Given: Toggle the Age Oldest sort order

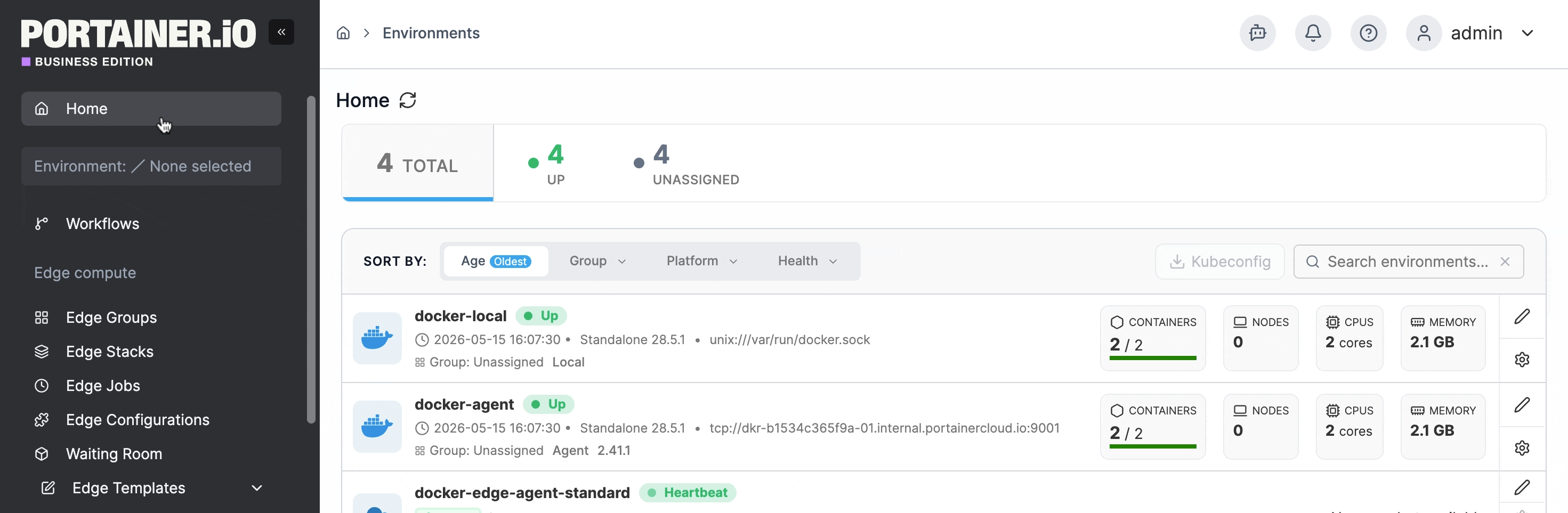Looking at the screenshot, I should click(496, 261).
